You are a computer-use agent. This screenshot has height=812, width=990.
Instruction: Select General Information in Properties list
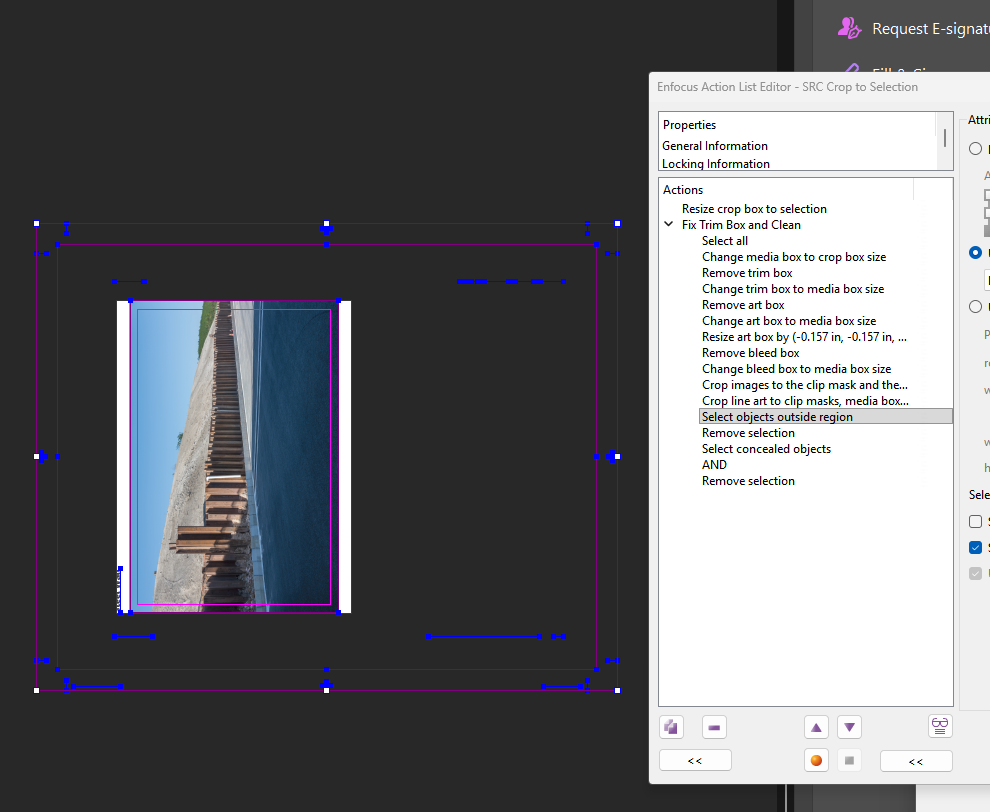(715, 146)
